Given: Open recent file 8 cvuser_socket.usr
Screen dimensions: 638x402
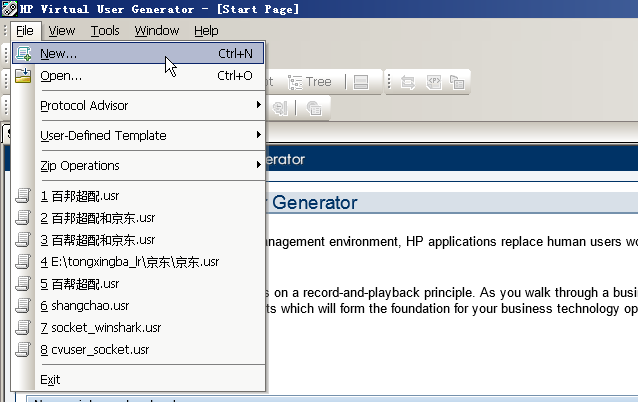Looking at the screenshot, I should (x=138, y=350).
